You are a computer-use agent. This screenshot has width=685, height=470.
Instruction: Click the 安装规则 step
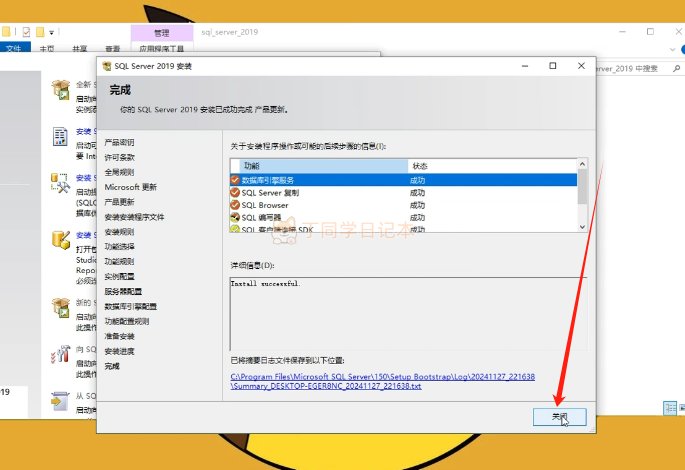119,232
